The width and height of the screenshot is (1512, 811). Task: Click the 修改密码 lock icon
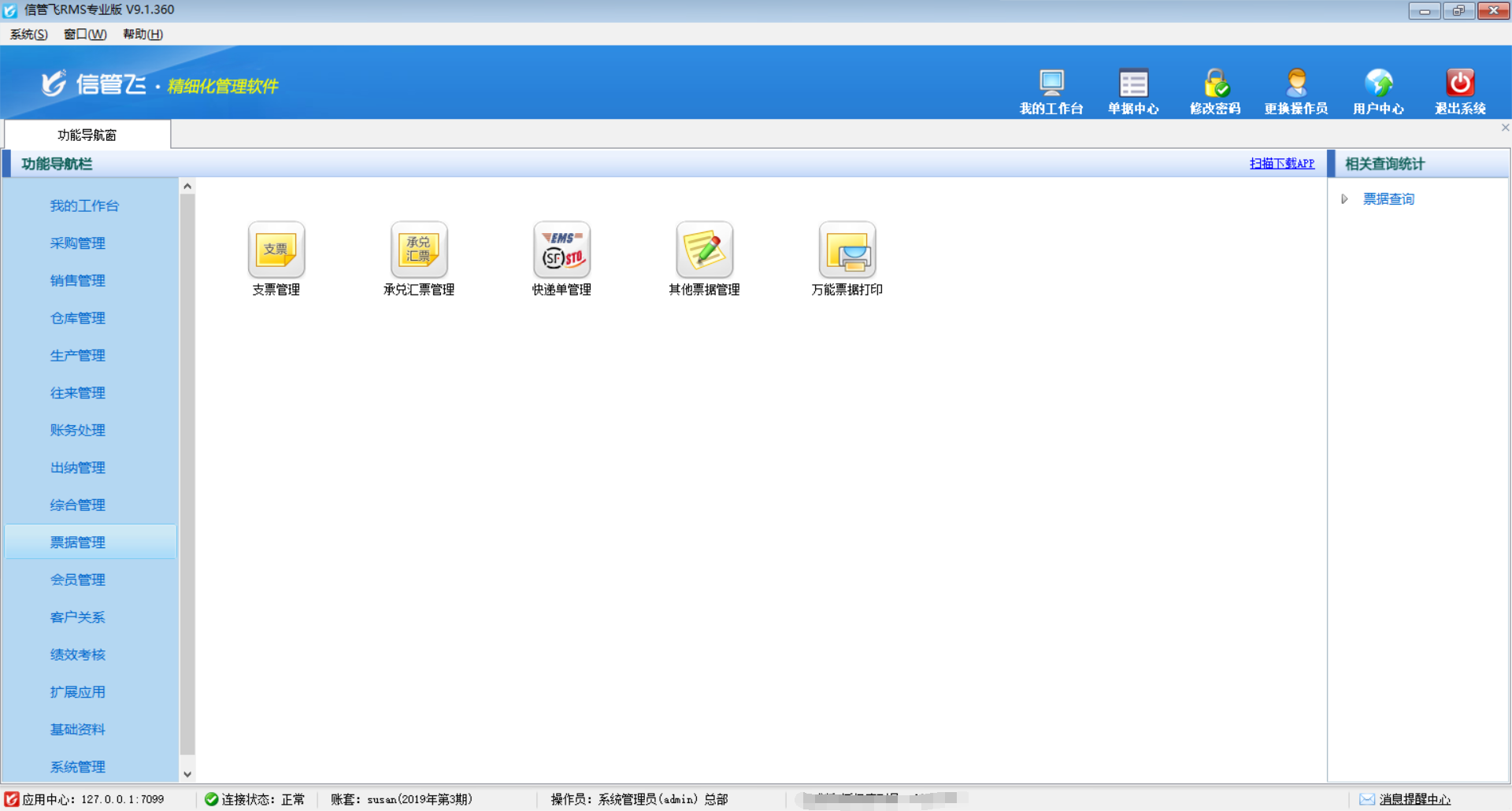click(1215, 83)
